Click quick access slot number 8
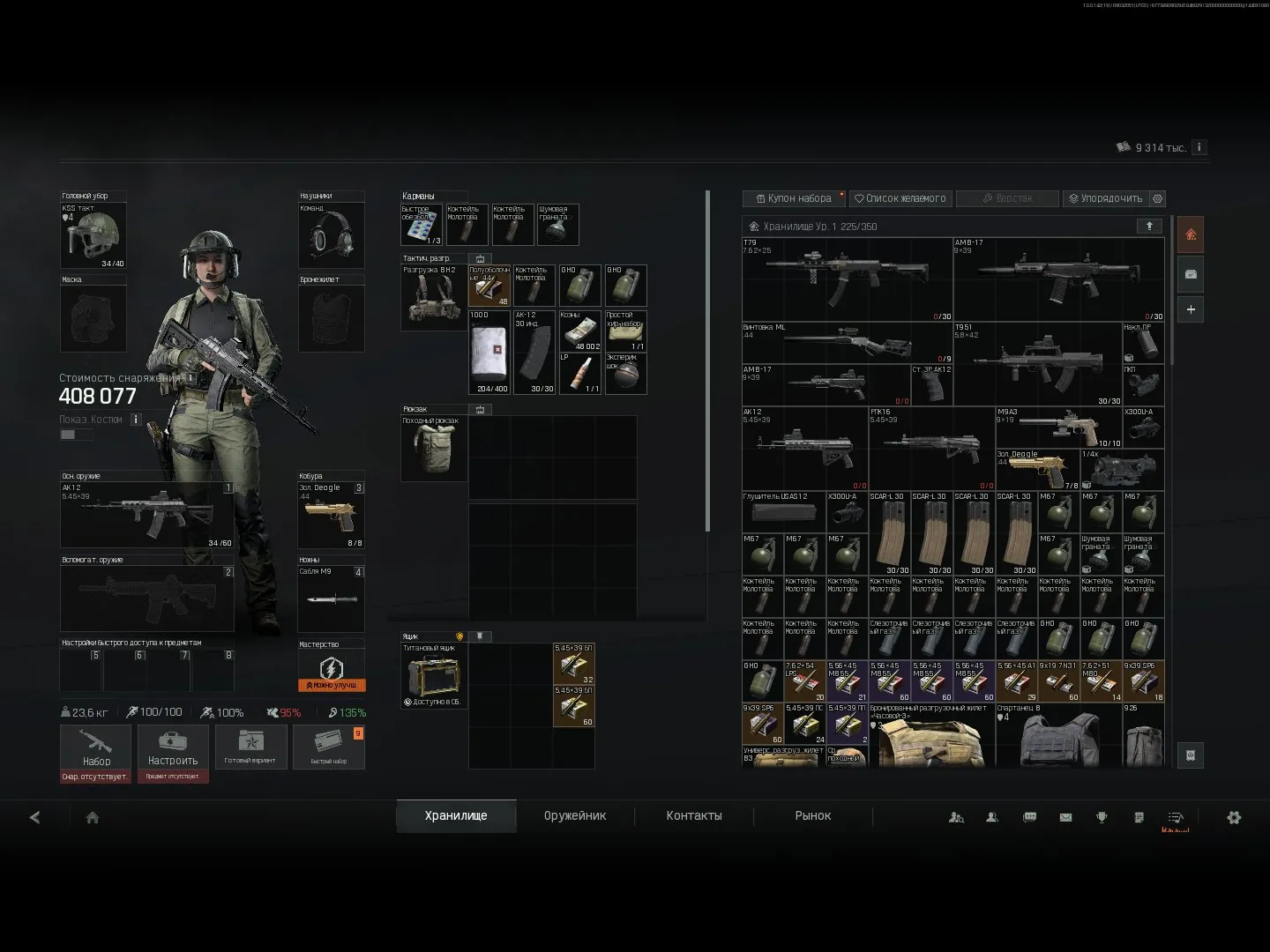This screenshot has height=952, width=1270. point(213,670)
